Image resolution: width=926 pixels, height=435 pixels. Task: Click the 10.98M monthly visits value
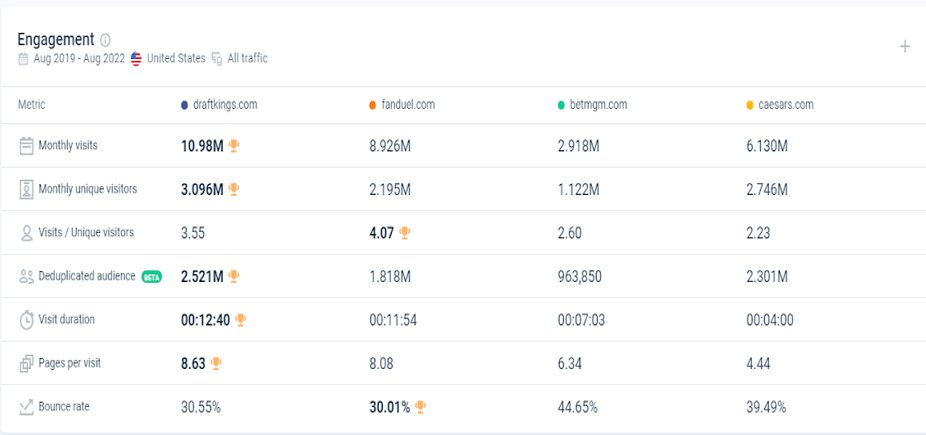pos(202,146)
